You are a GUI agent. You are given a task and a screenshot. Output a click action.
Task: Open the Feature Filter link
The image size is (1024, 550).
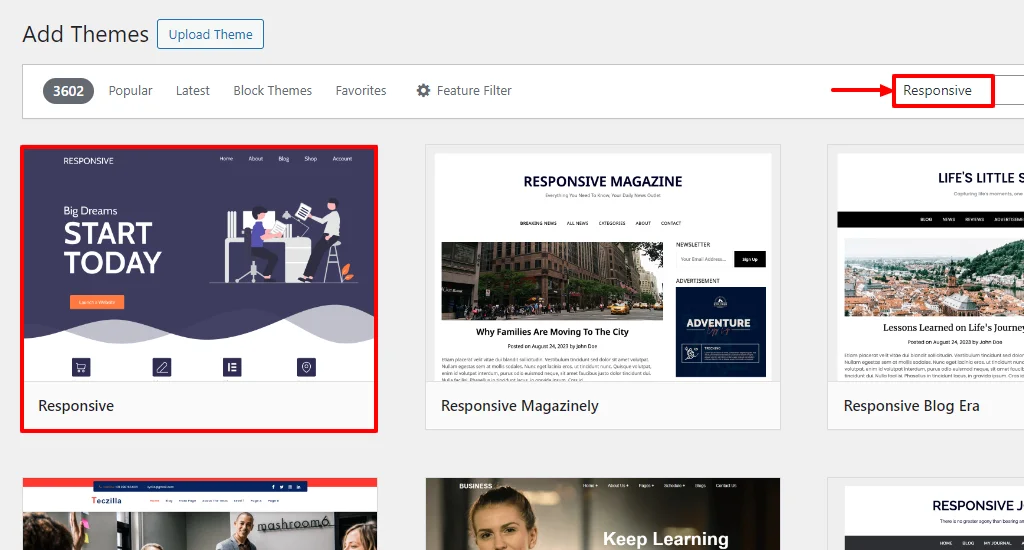click(x=464, y=91)
